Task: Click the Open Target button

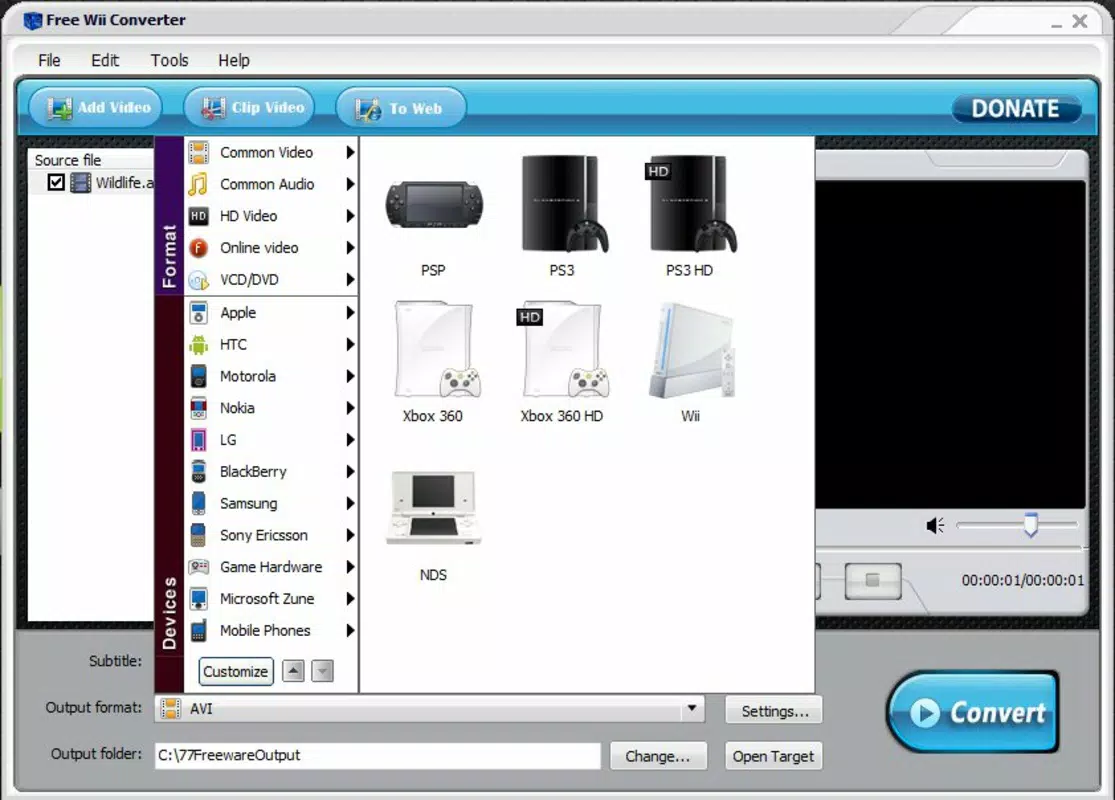Action: pos(774,757)
